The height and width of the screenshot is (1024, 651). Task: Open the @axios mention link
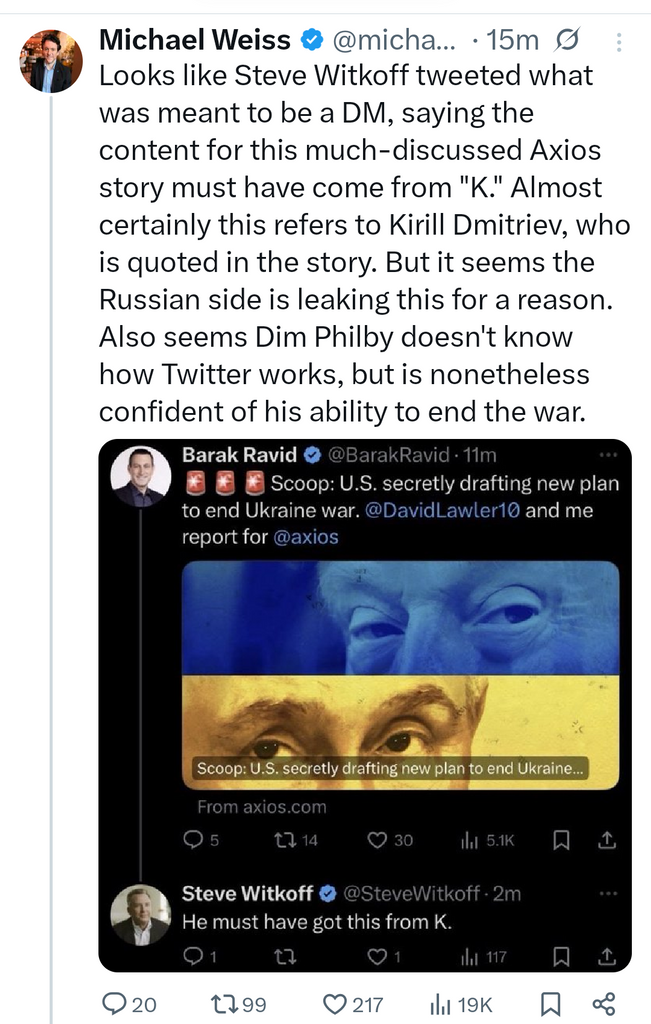[x=305, y=536]
